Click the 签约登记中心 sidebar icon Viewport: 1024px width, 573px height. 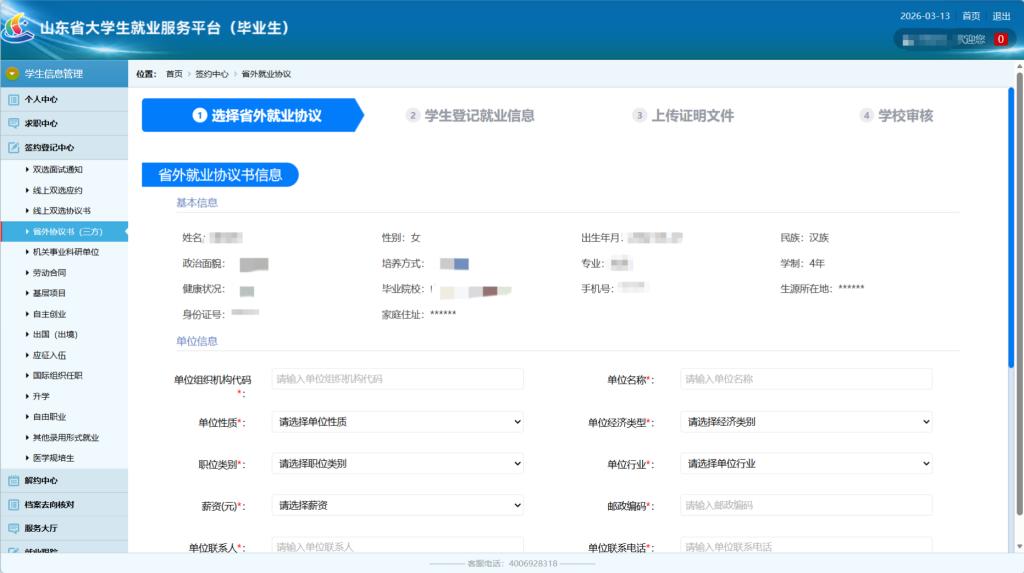14,148
